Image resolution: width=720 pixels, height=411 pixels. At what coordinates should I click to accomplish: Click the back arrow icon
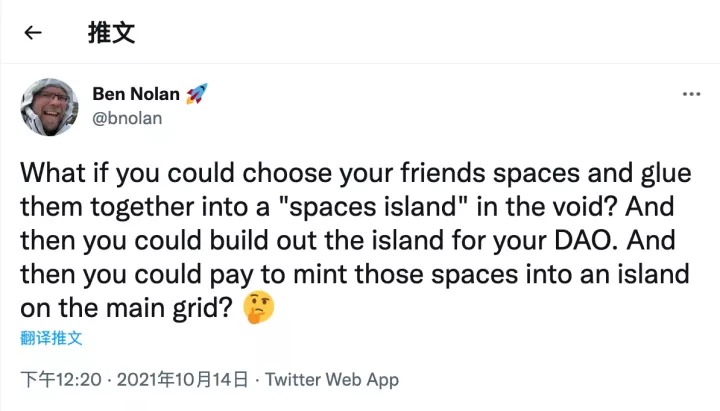[x=33, y=32]
